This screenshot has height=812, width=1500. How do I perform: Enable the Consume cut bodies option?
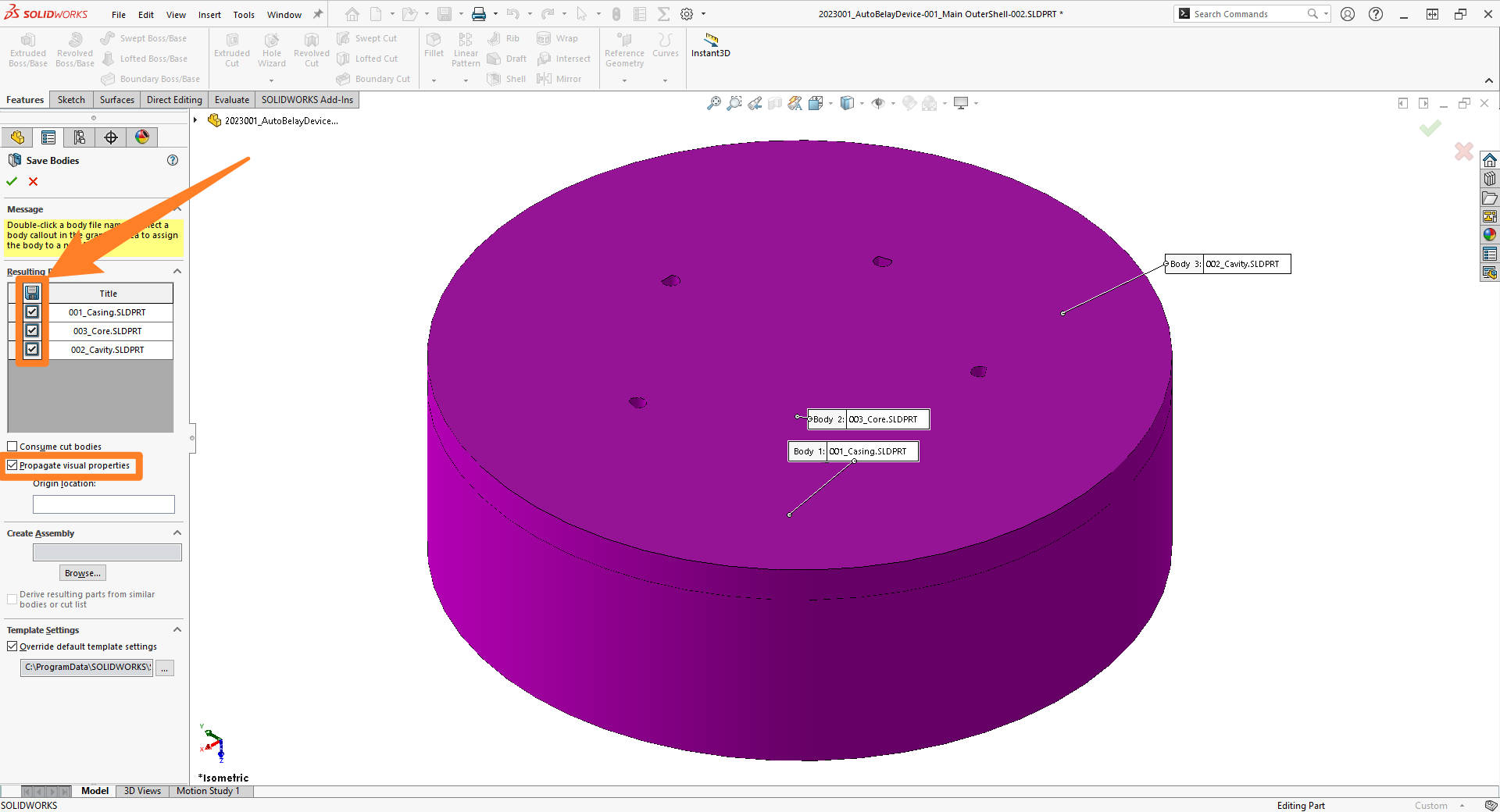coord(12,446)
